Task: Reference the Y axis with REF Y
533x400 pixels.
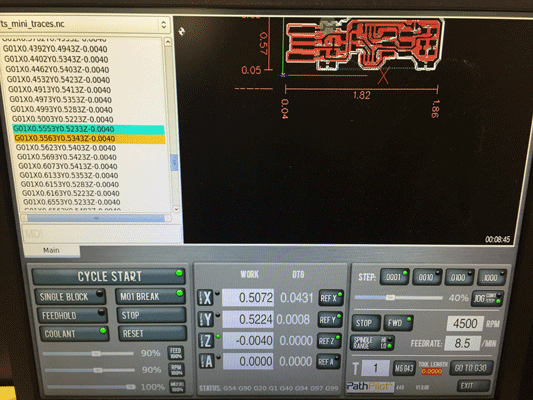Action: click(x=330, y=319)
